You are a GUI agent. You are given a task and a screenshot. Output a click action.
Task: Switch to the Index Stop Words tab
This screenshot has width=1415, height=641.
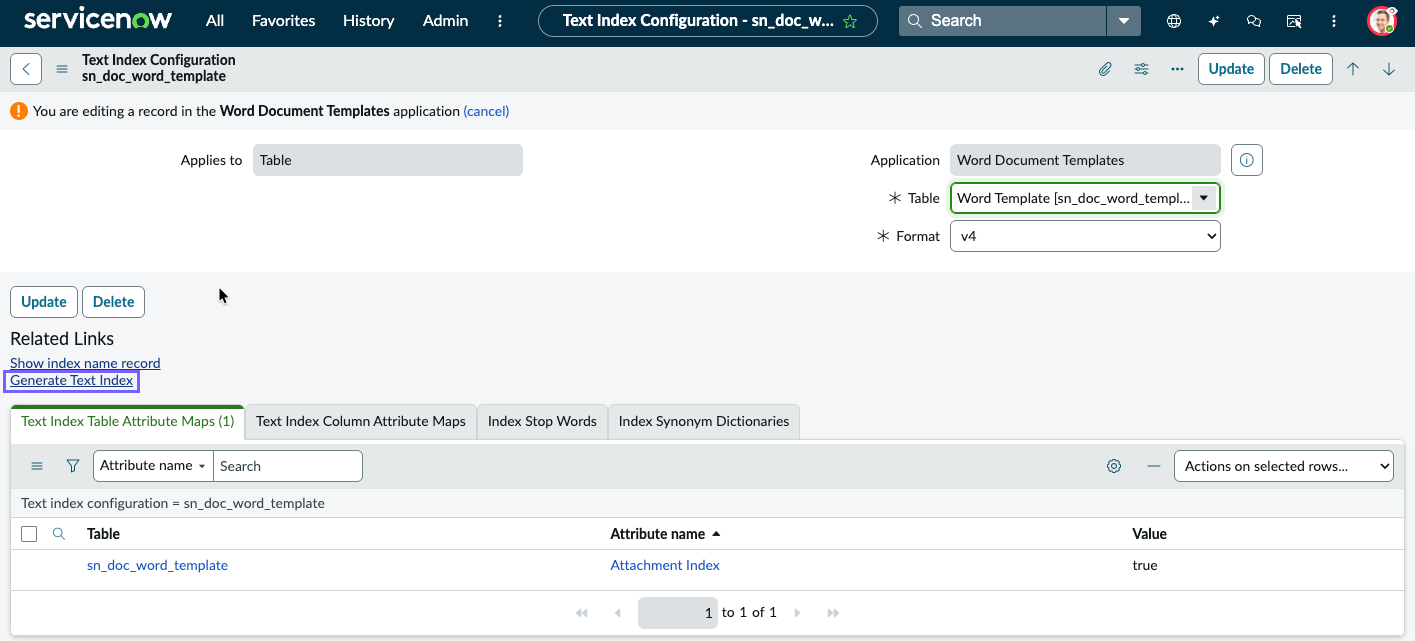coord(542,421)
